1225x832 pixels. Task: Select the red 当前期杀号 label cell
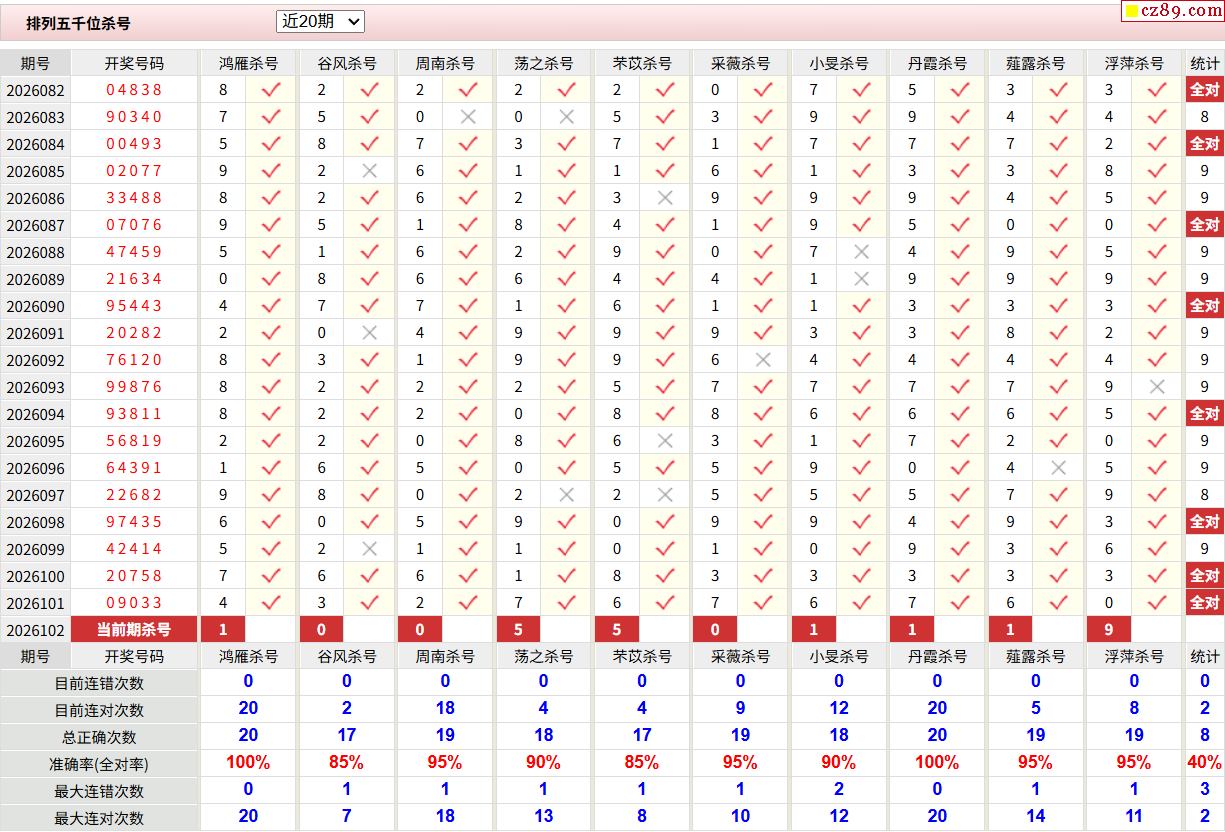tap(134, 630)
